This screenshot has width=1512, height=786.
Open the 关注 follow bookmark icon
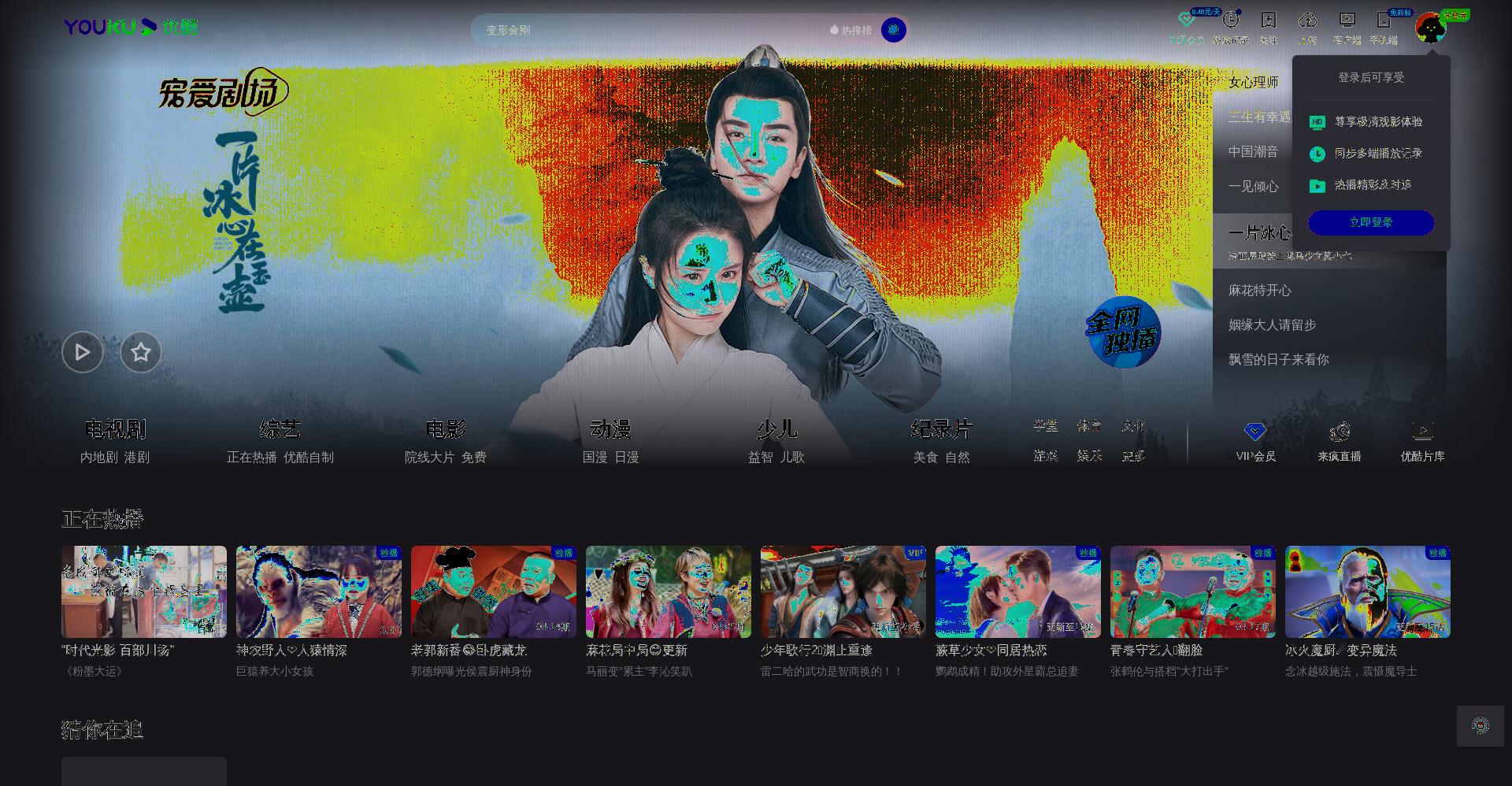1268,20
